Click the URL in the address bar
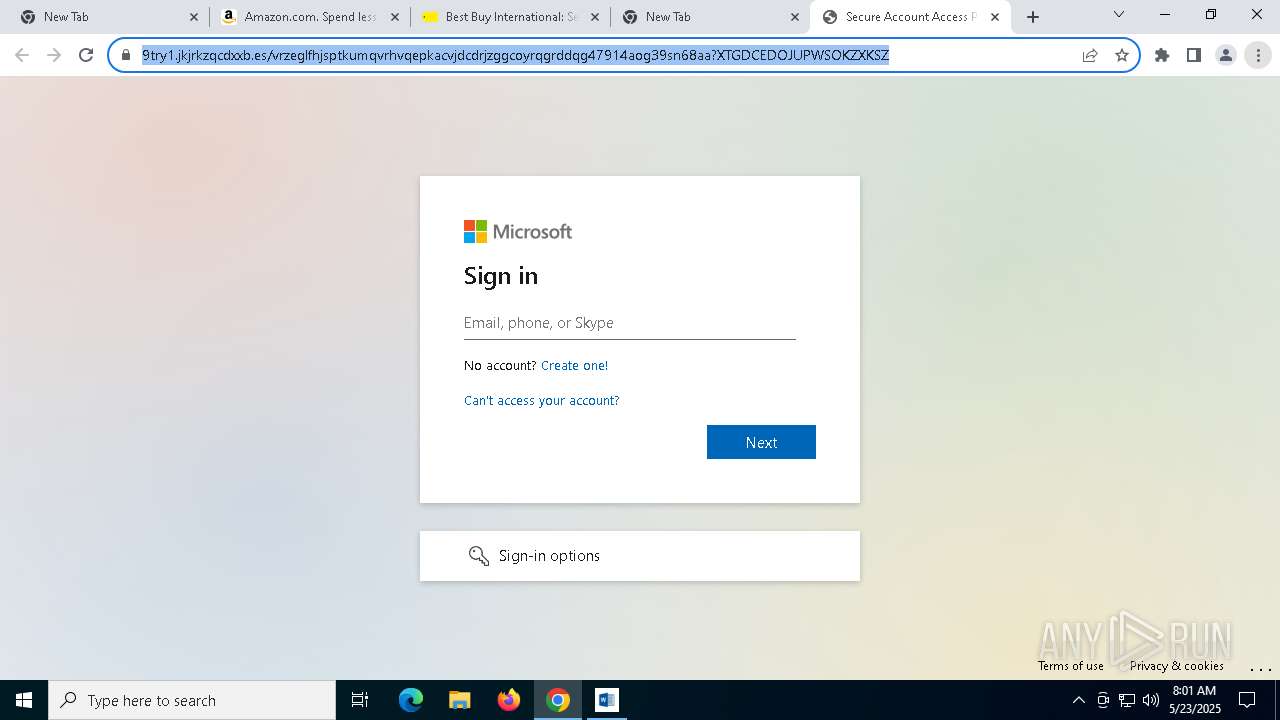The width and height of the screenshot is (1280, 720). (515, 56)
